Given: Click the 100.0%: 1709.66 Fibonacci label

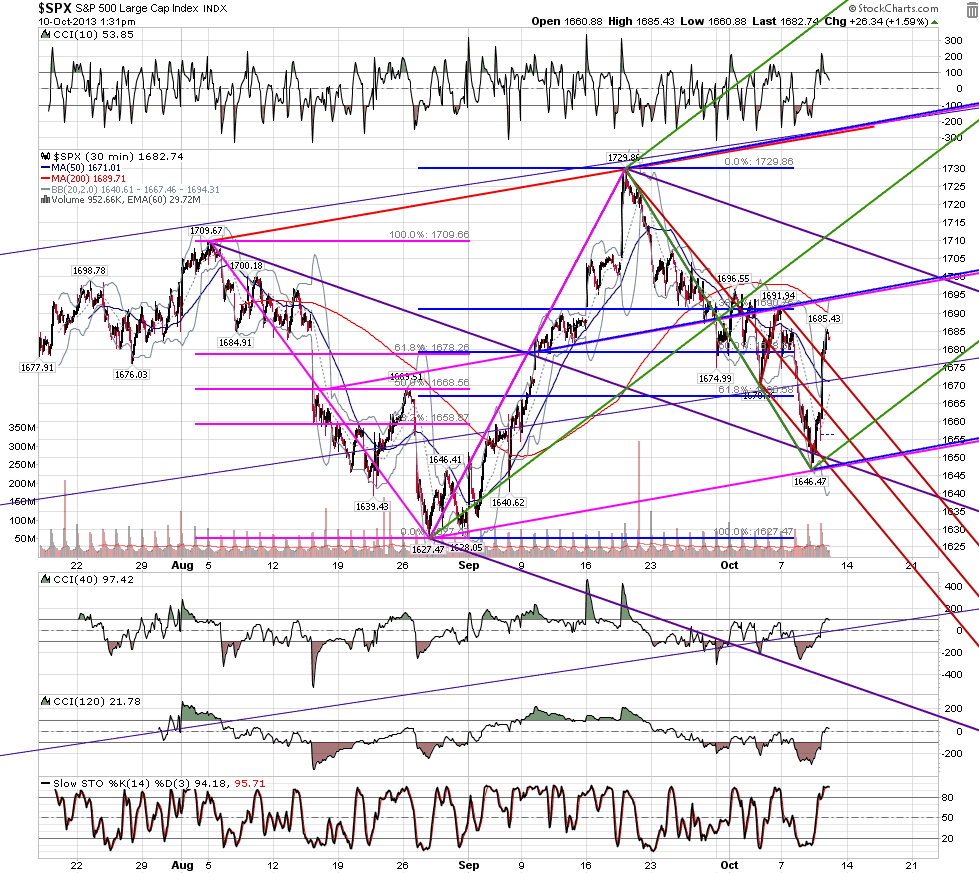Looking at the screenshot, I should (x=429, y=235).
